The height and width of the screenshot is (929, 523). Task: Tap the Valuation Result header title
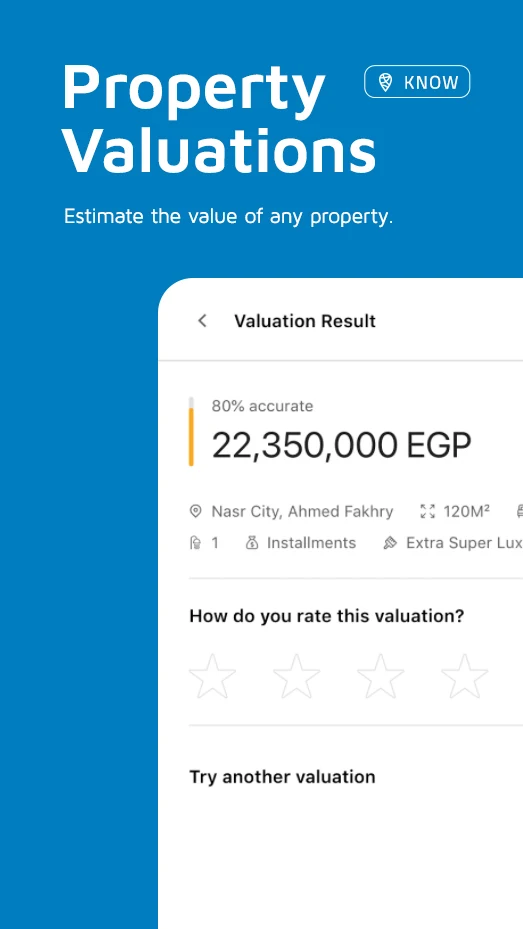pyautogui.click(x=305, y=321)
